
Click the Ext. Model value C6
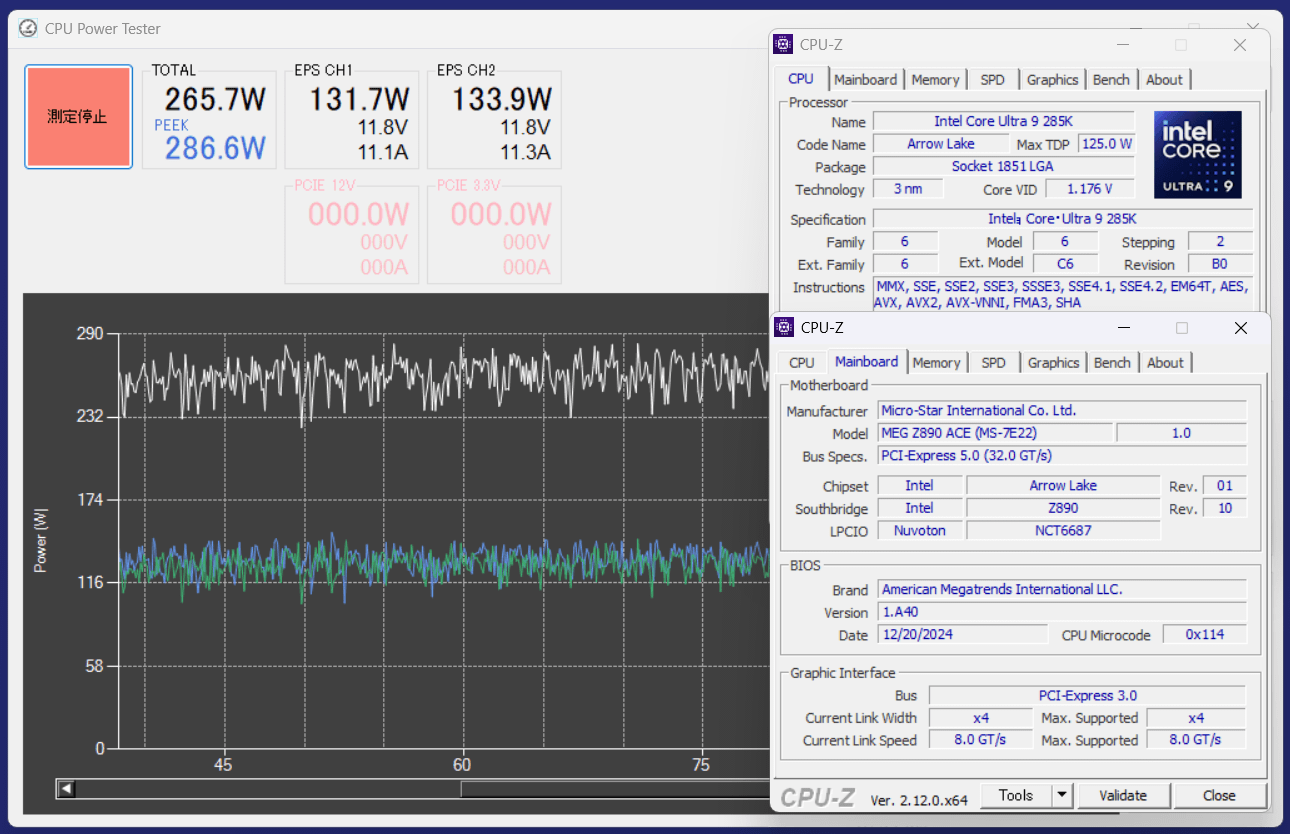coord(1065,265)
